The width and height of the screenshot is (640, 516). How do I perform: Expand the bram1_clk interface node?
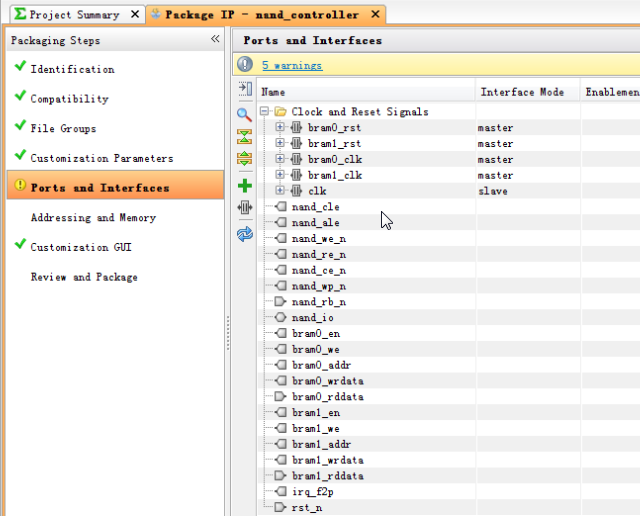click(x=280, y=174)
